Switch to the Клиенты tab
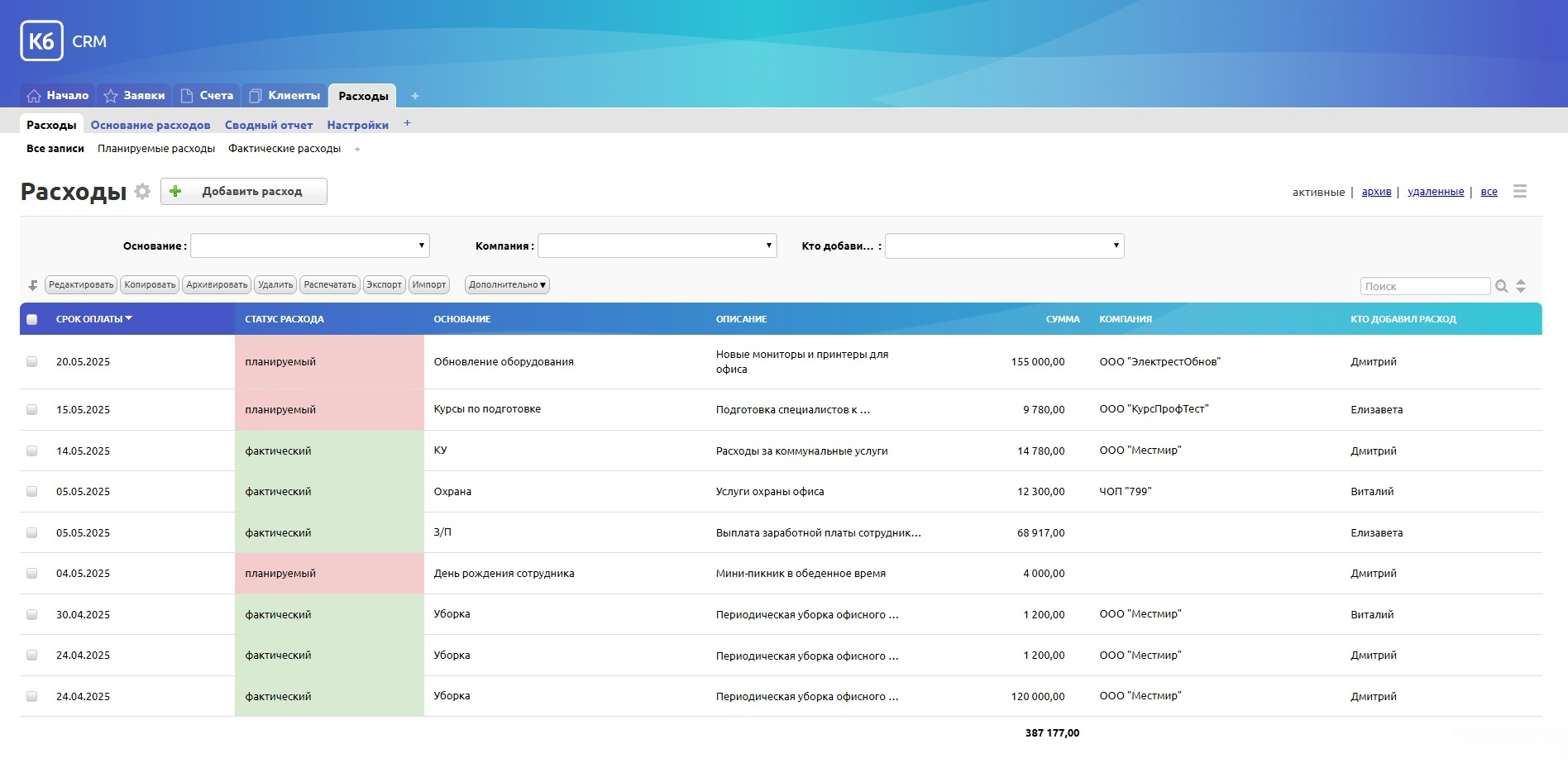The height and width of the screenshot is (763, 1568). [x=284, y=96]
